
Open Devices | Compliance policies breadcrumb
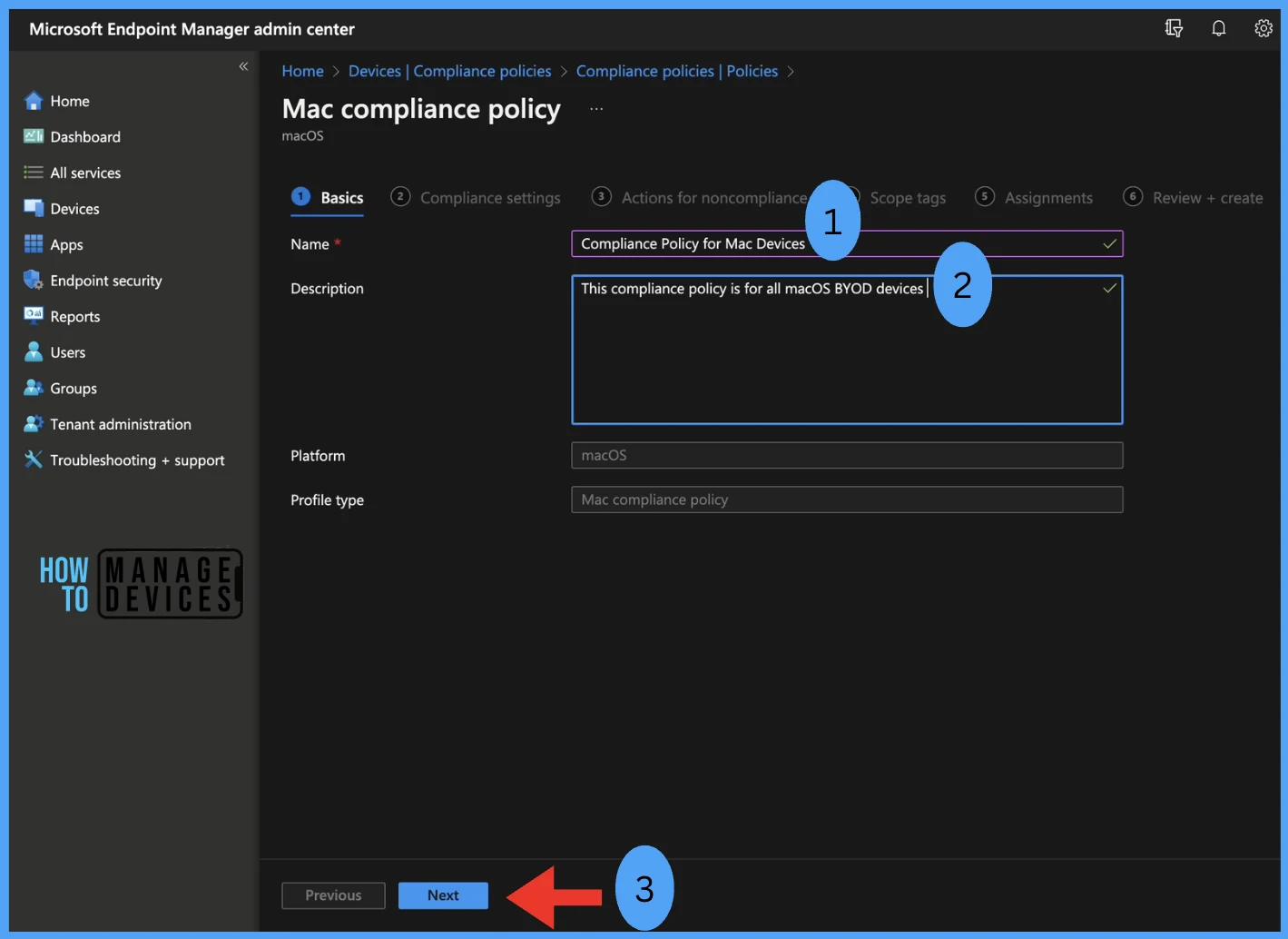[x=450, y=71]
